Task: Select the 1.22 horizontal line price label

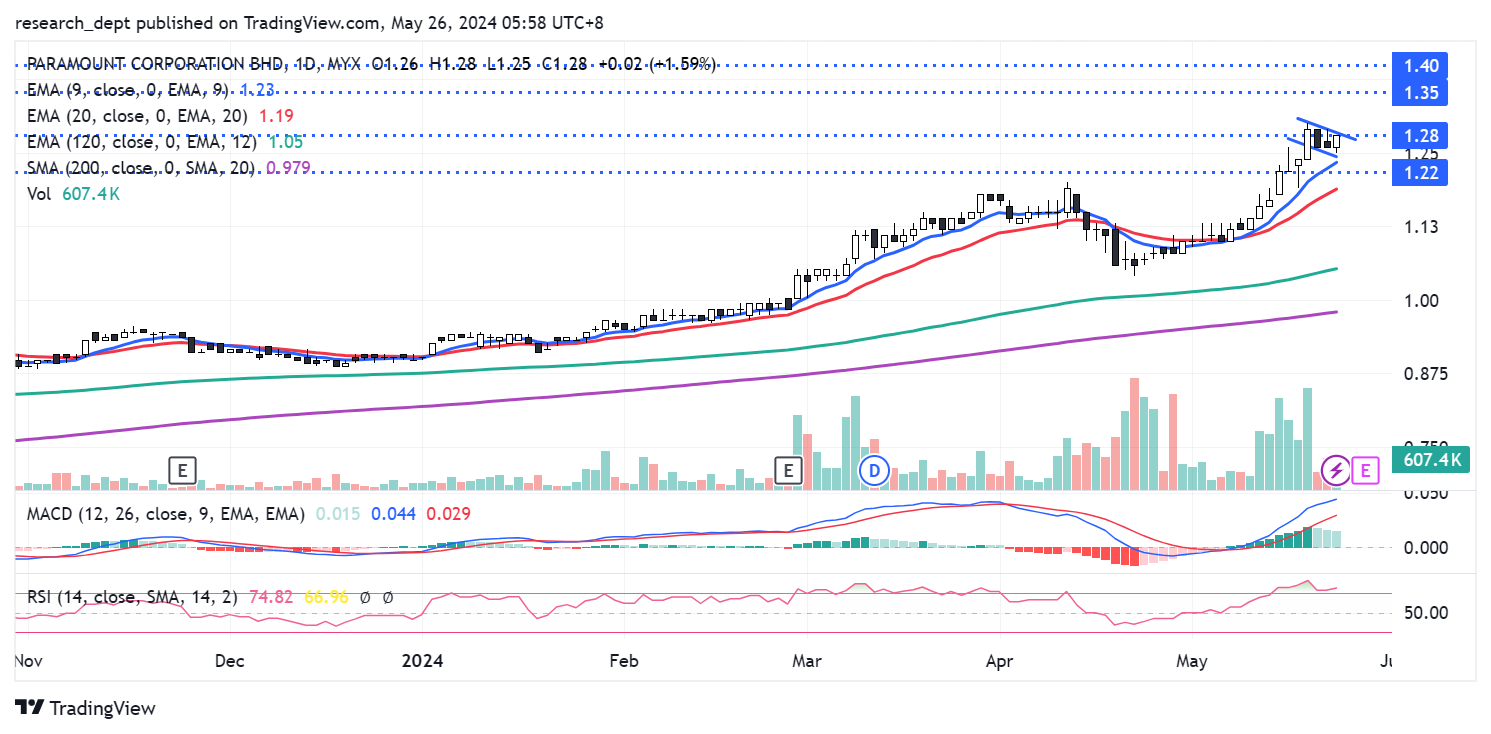Action: pyautogui.click(x=1420, y=173)
